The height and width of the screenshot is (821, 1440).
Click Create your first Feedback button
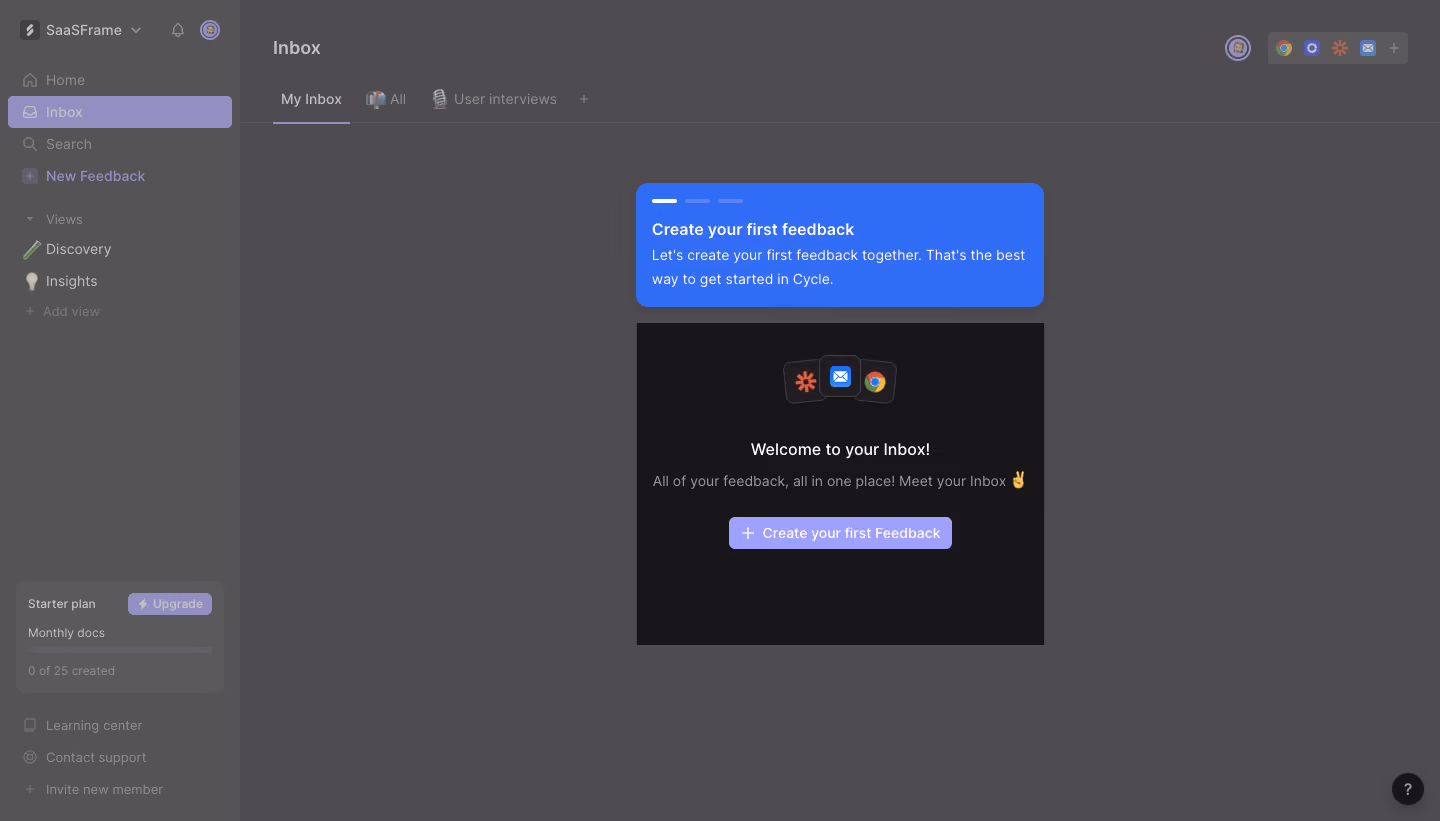click(x=840, y=533)
